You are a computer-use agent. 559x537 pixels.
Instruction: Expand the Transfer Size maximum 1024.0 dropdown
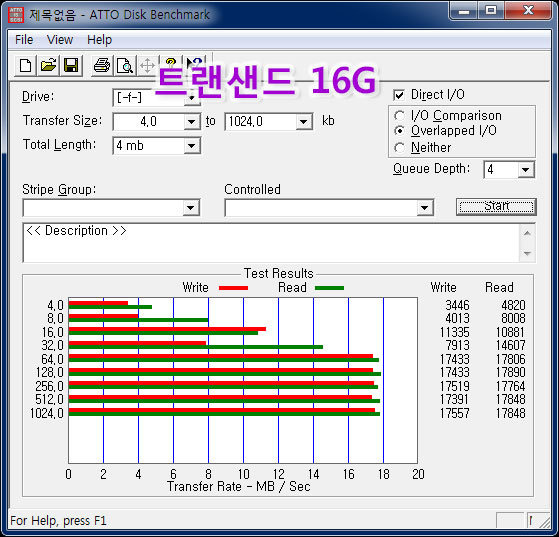tap(303, 122)
